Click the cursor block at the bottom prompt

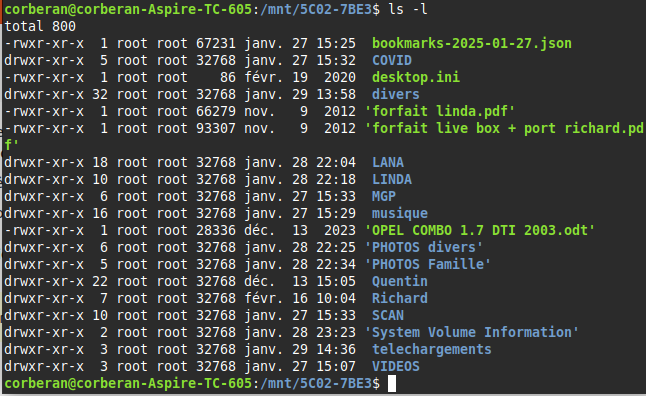392,384
